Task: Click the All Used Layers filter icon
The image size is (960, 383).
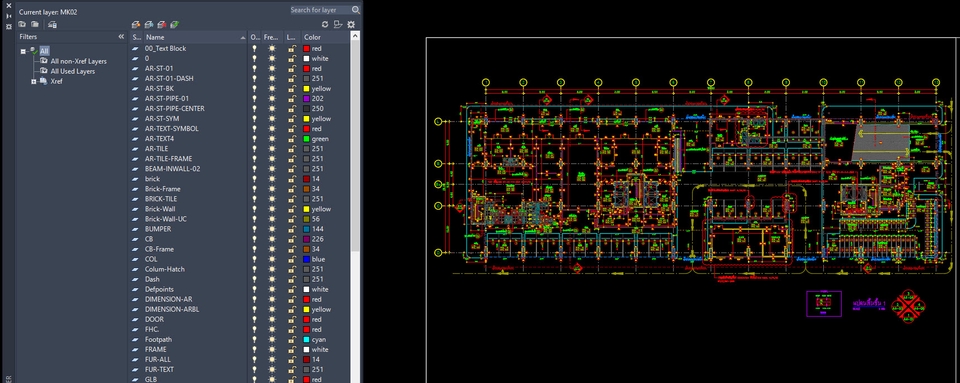Action: [x=44, y=71]
